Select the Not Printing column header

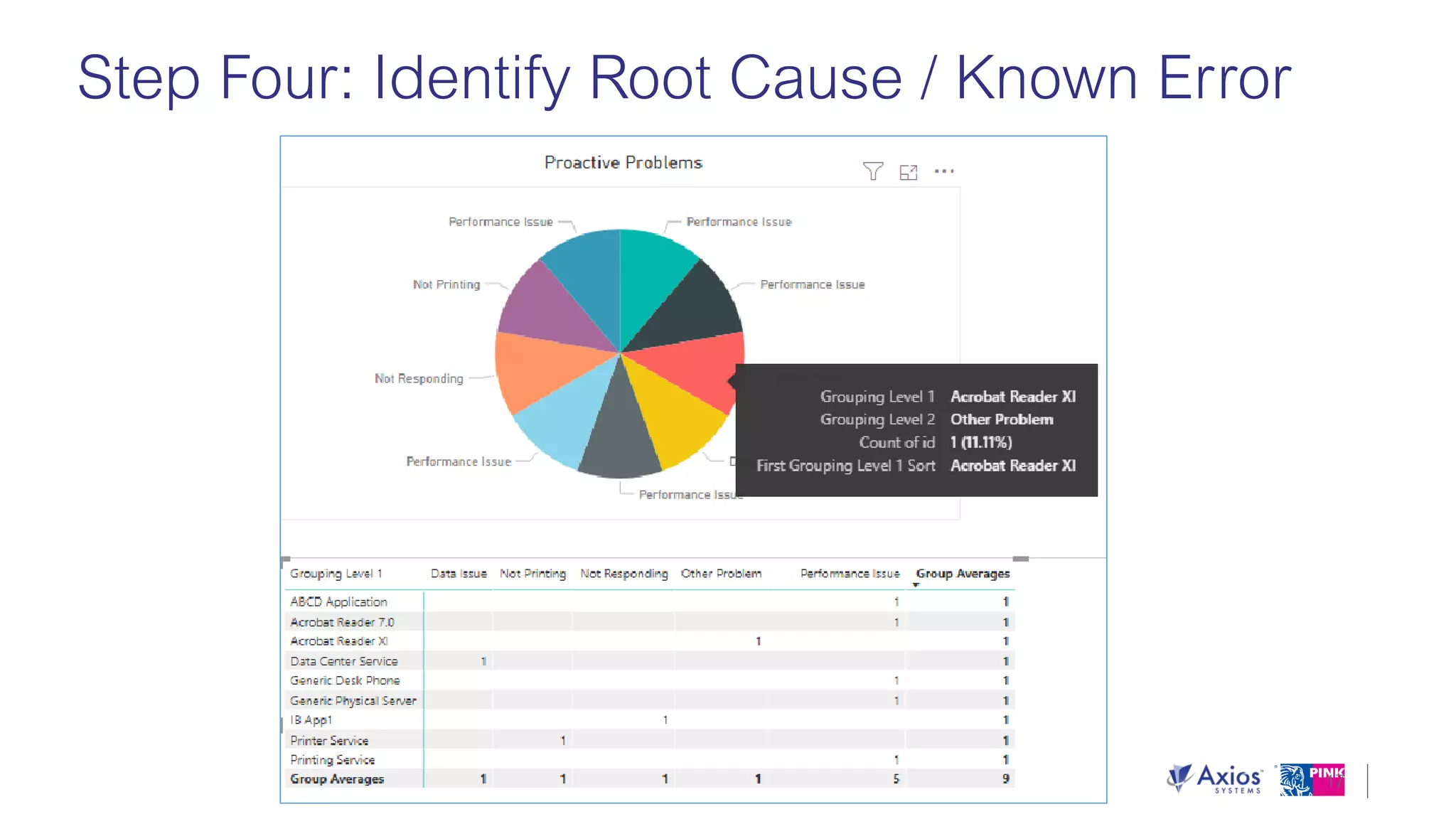click(532, 573)
